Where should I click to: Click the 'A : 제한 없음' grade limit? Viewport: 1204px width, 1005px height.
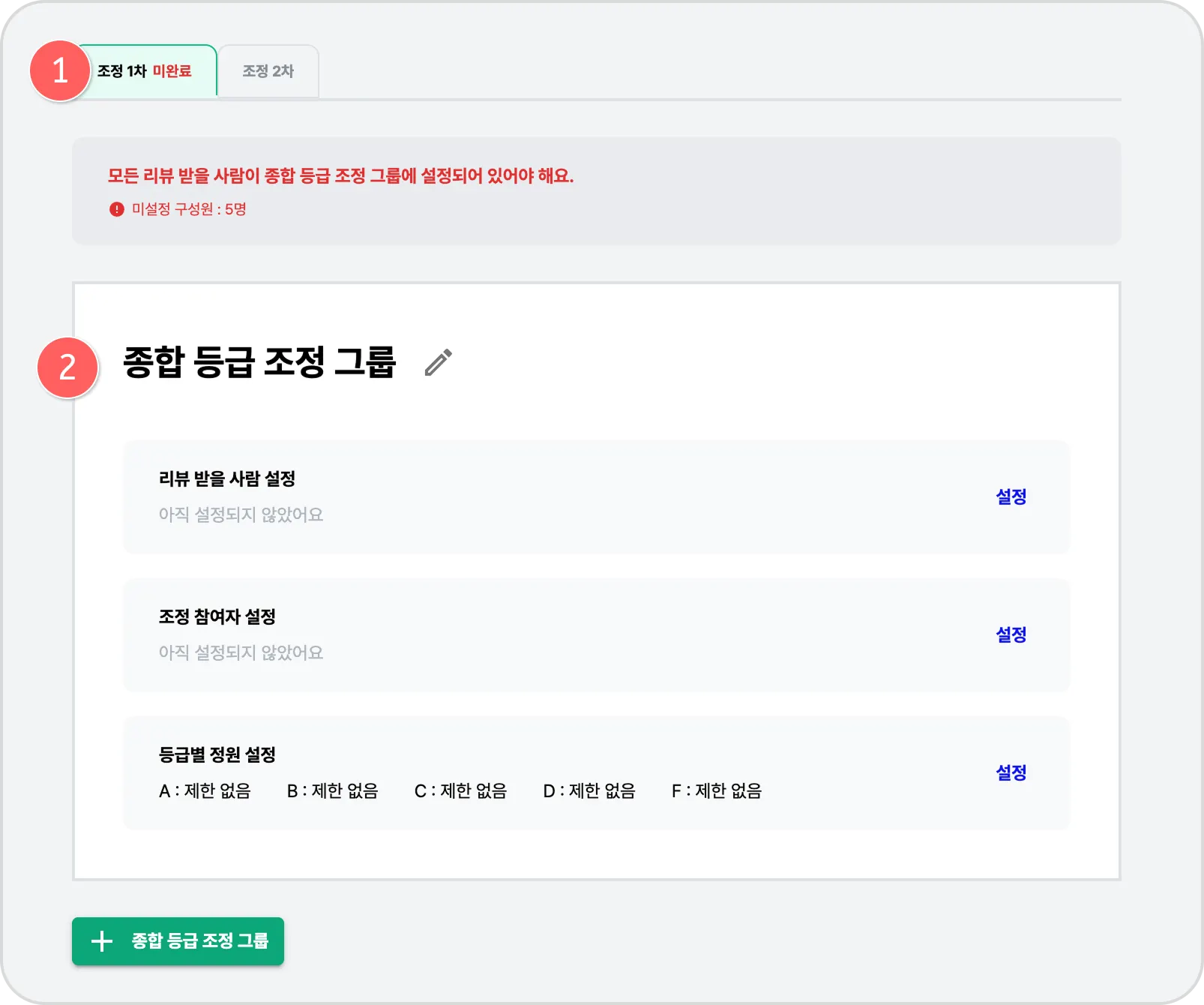[x=205, y=790]
